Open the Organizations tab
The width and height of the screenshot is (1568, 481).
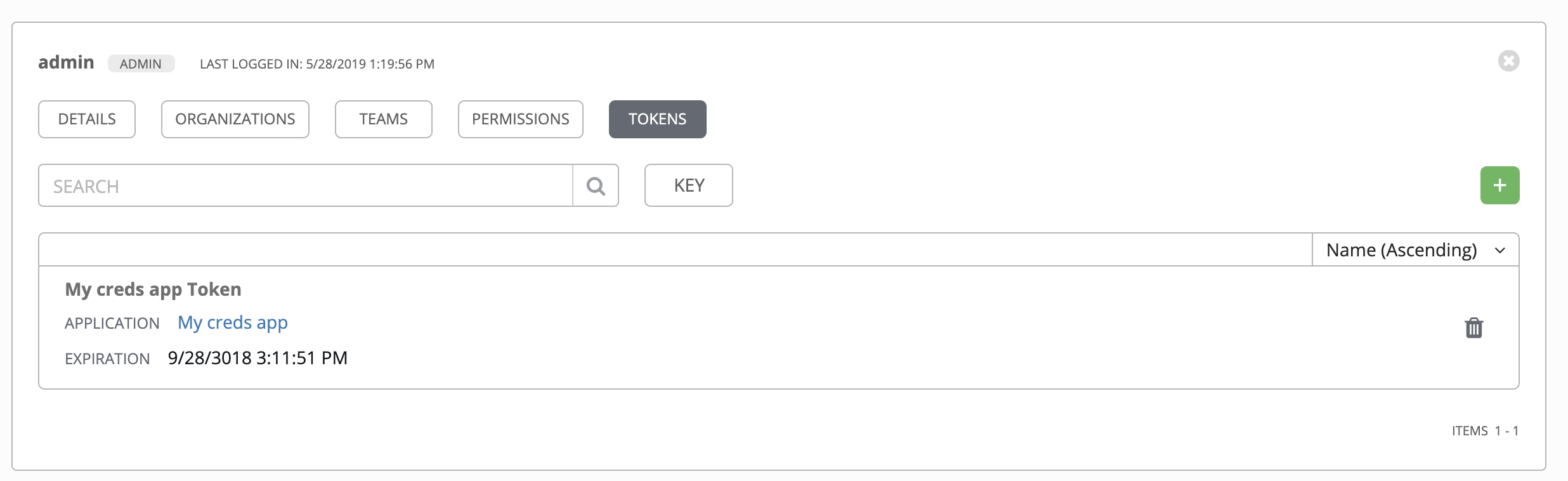click(235, 119)
